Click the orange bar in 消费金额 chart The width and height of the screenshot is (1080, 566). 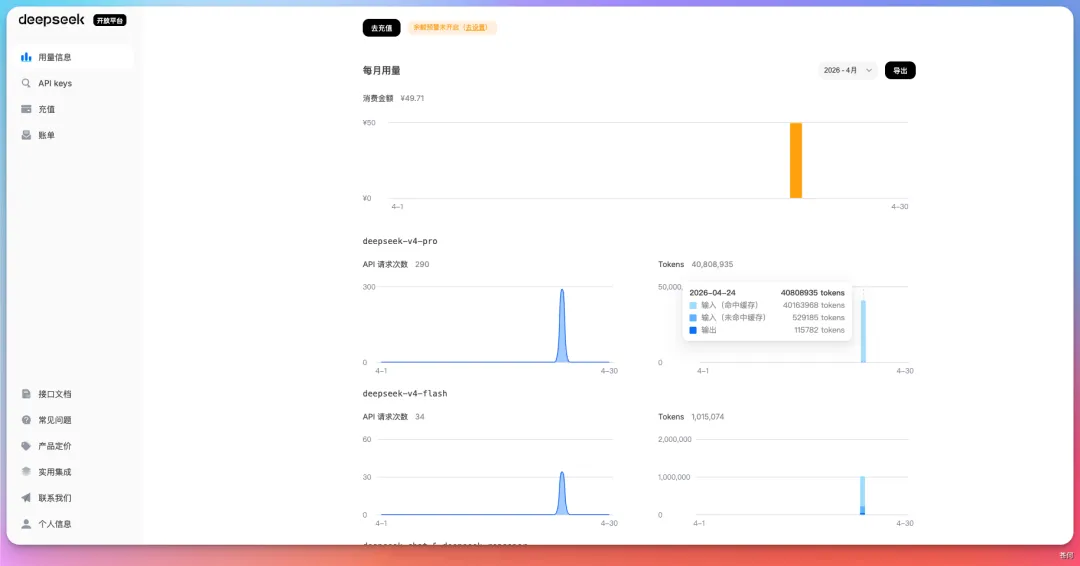[x=796, y=160]
